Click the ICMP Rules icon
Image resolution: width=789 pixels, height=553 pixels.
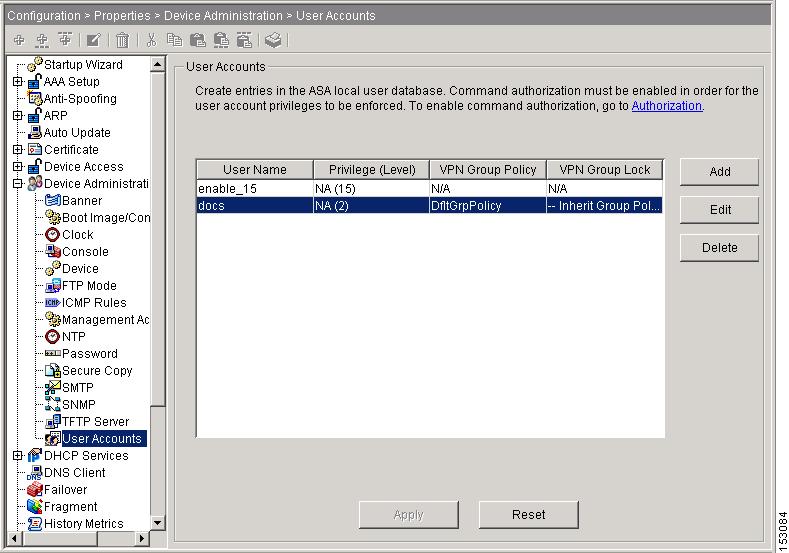tap(52, 302)
